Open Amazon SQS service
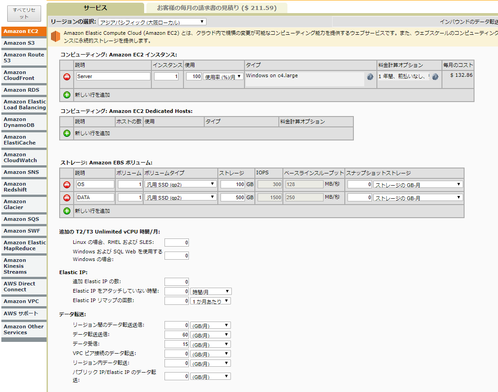498x392 pixels. point(24,219)
